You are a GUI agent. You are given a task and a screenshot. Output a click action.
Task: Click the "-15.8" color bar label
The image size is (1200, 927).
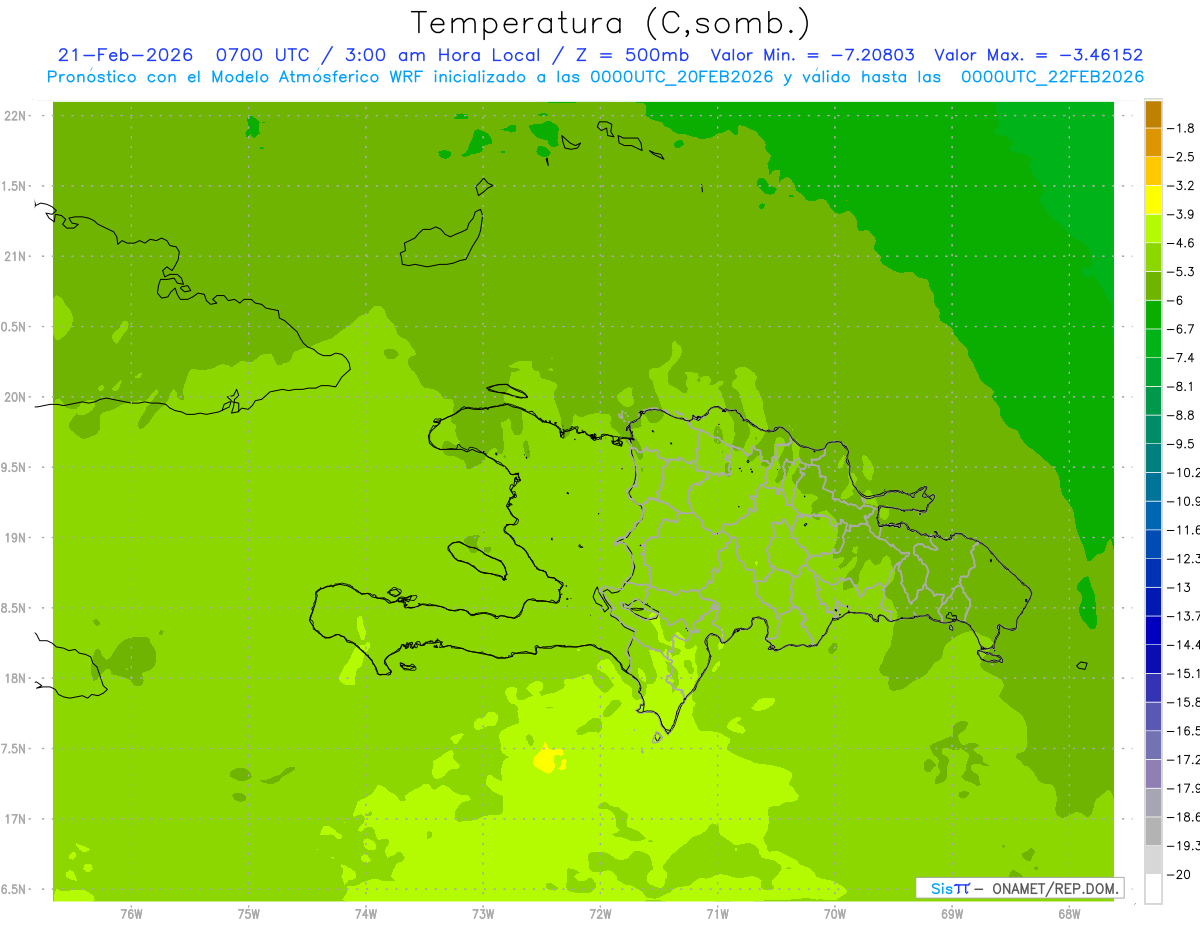[1184, 702]
